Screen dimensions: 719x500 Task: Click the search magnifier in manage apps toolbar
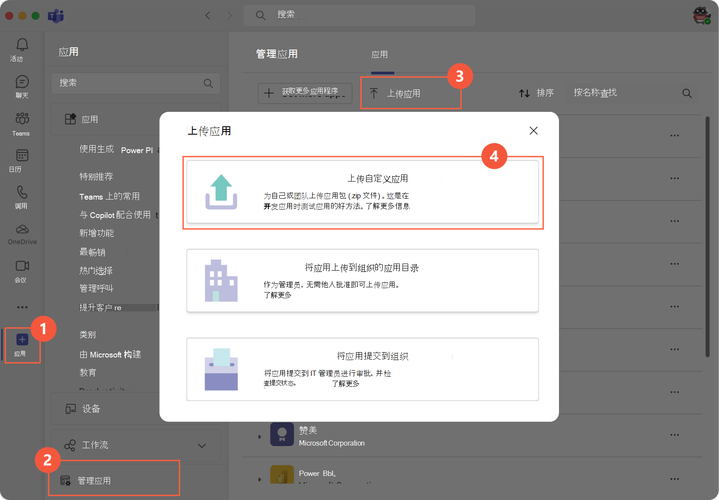tap(686, 93)
